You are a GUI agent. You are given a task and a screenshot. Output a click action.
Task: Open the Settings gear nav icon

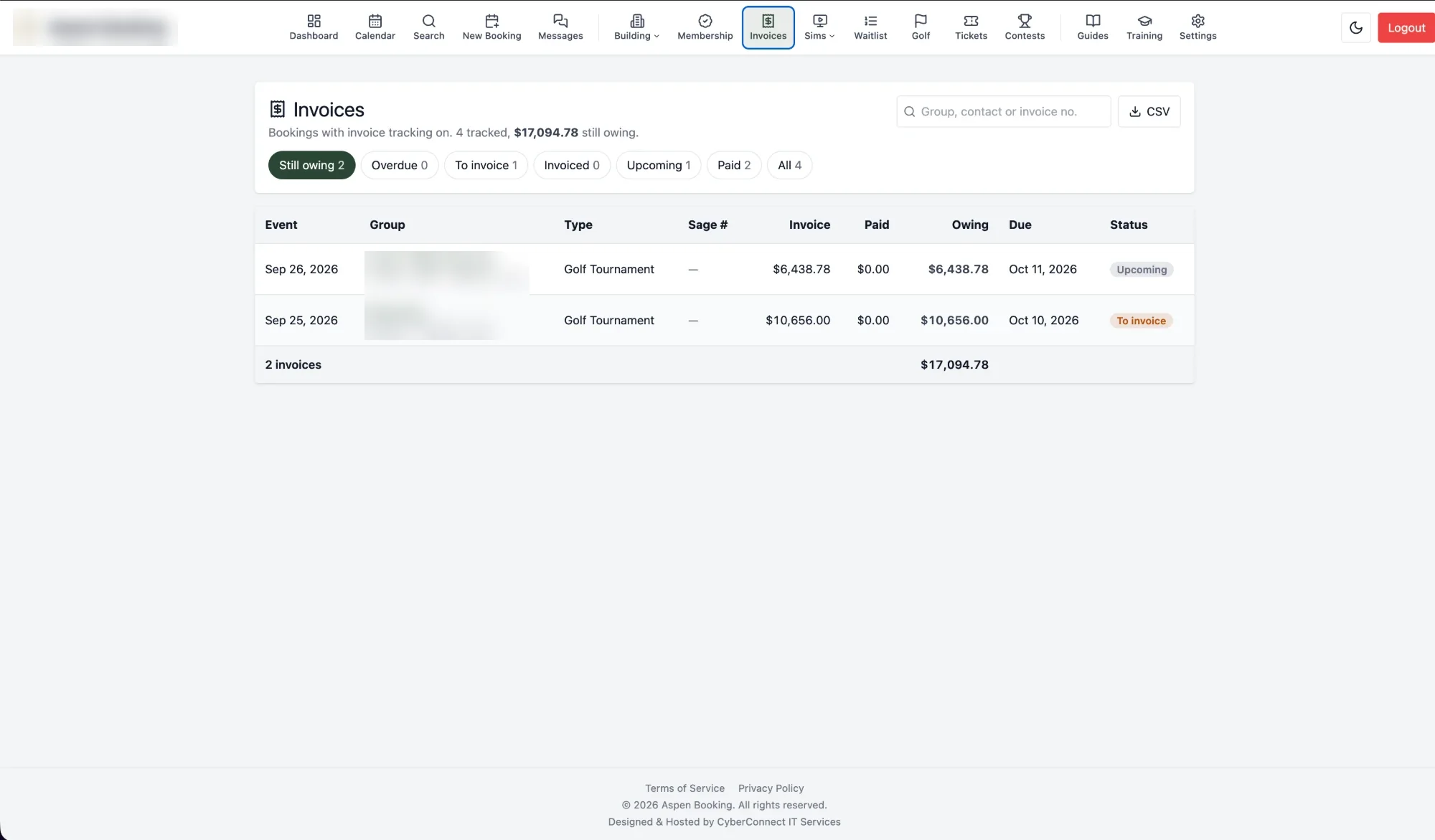click(x=1198, y=27)
